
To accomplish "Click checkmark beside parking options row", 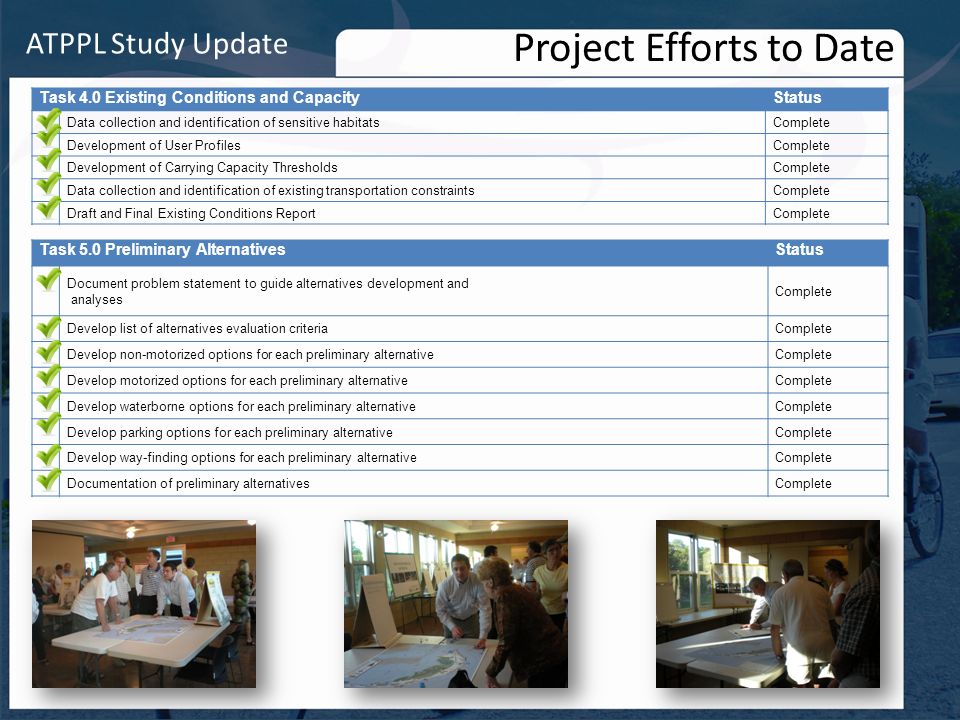I will [48, 424].
